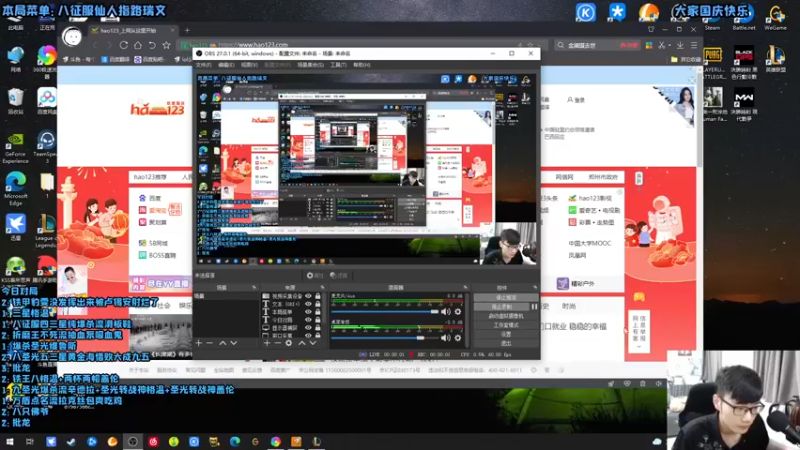This screenshot has height=450, width=800.
Task: Click 退出 exit button in OBS
Action: click(x=506, y=343)
